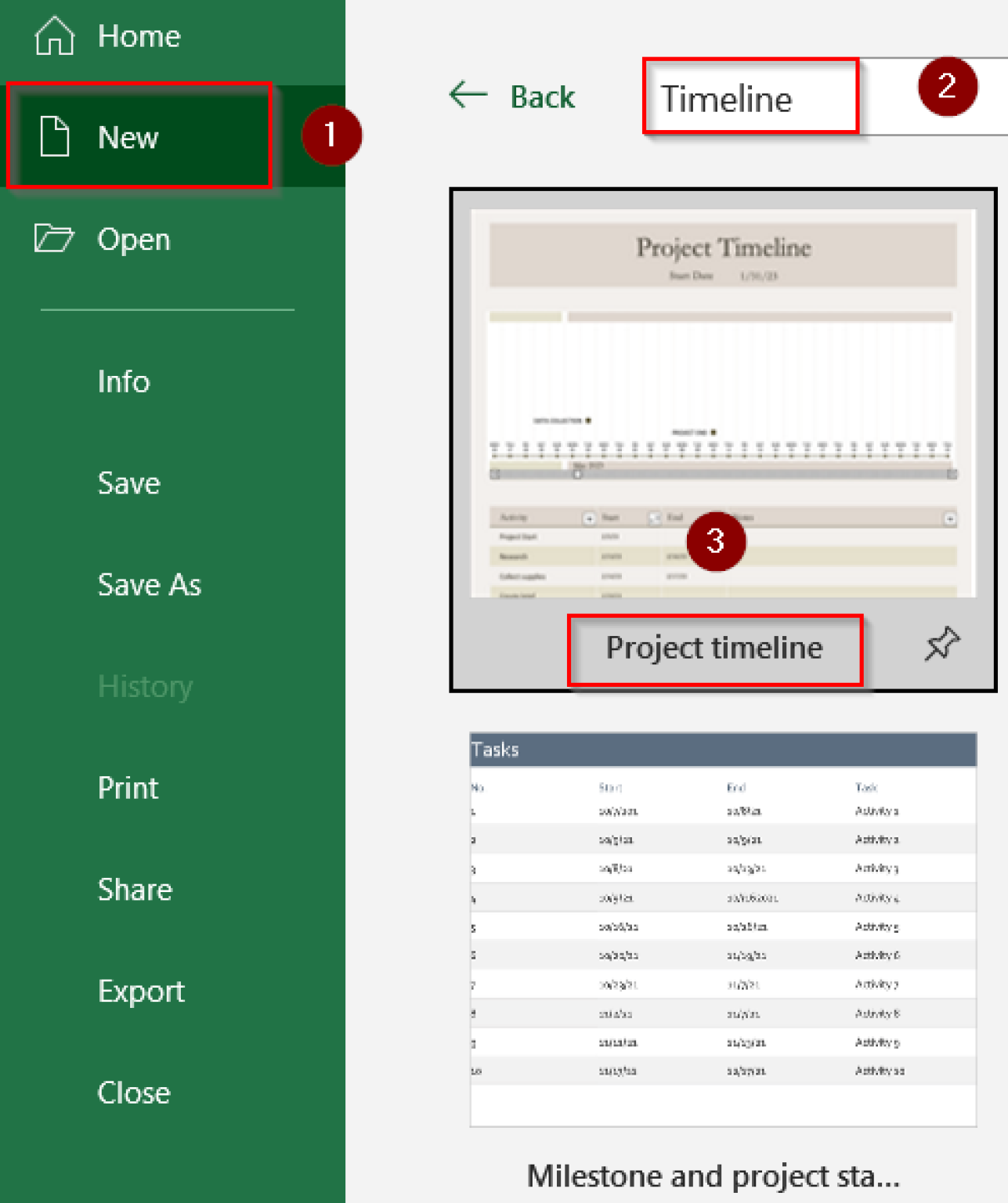
Task: Click the house icon beside Home
Action: pyautogui.click(x=54, y=36)
